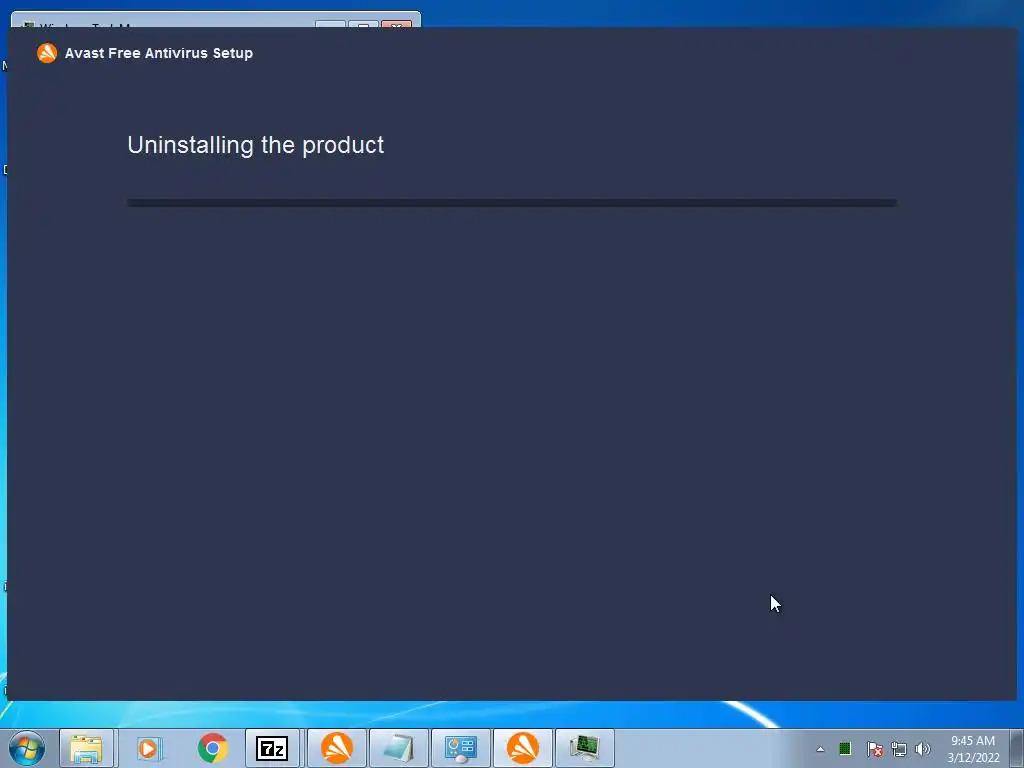
Task: Select Avast taskbar button beside Task Manager
Action: 522,748
